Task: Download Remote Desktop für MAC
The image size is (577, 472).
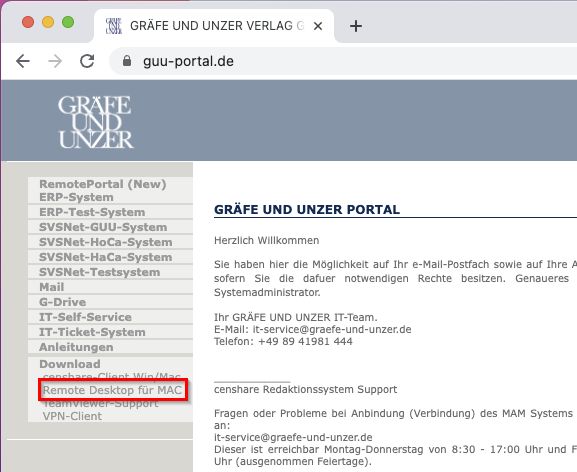Action: pyautogui.click(x=113, y=390)
